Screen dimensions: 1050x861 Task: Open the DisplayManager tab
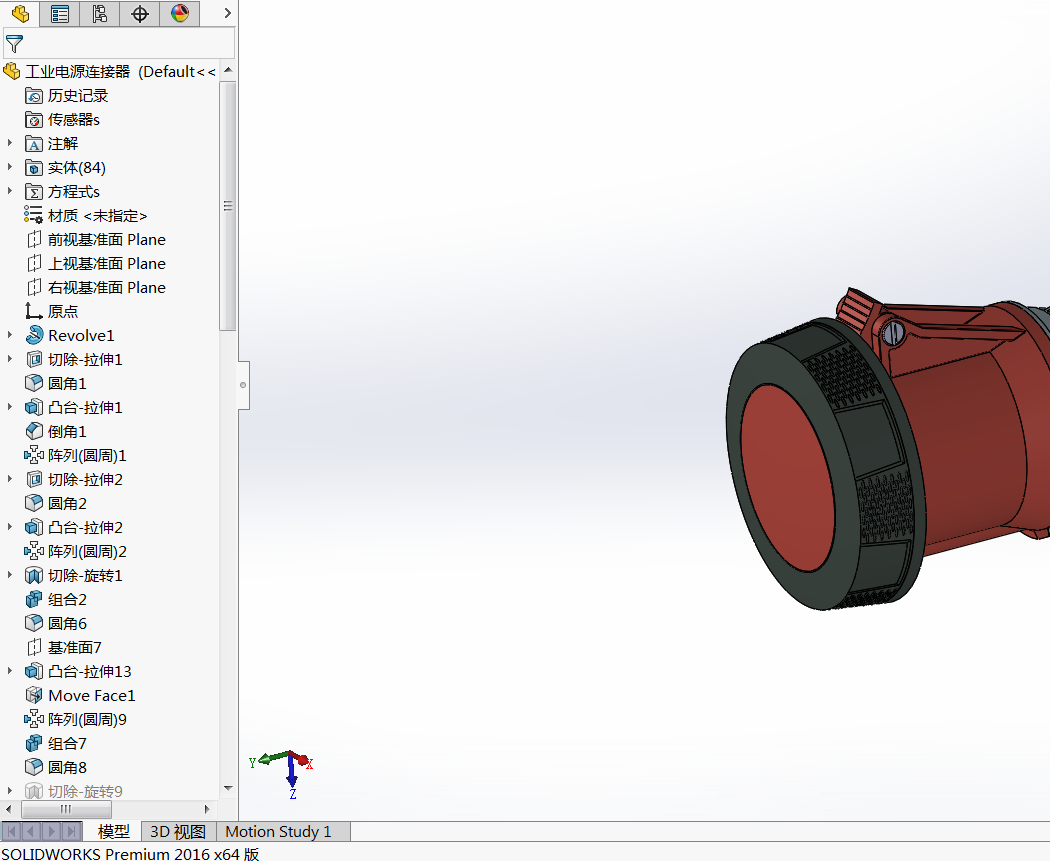pos(179,13)
